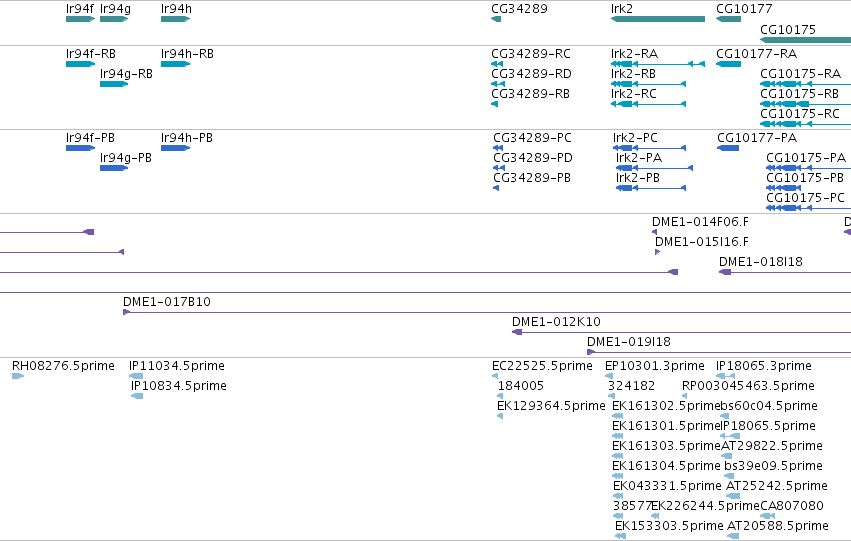Select the CG10175 gene label
Image resolution: width=851 pixels, height=541 pixels.
(x=788, y=30)
